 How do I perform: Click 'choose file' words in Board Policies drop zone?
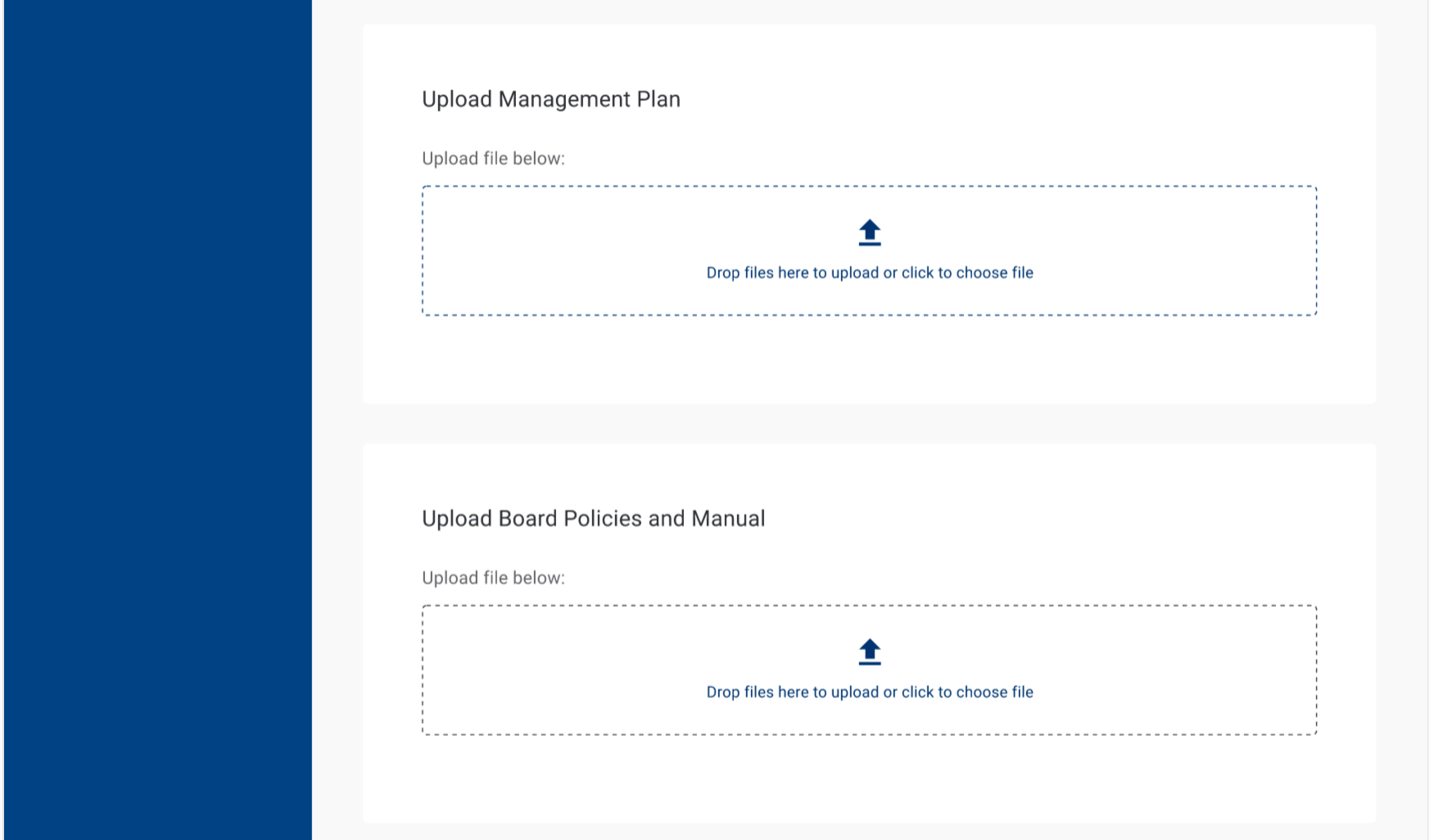994,692
